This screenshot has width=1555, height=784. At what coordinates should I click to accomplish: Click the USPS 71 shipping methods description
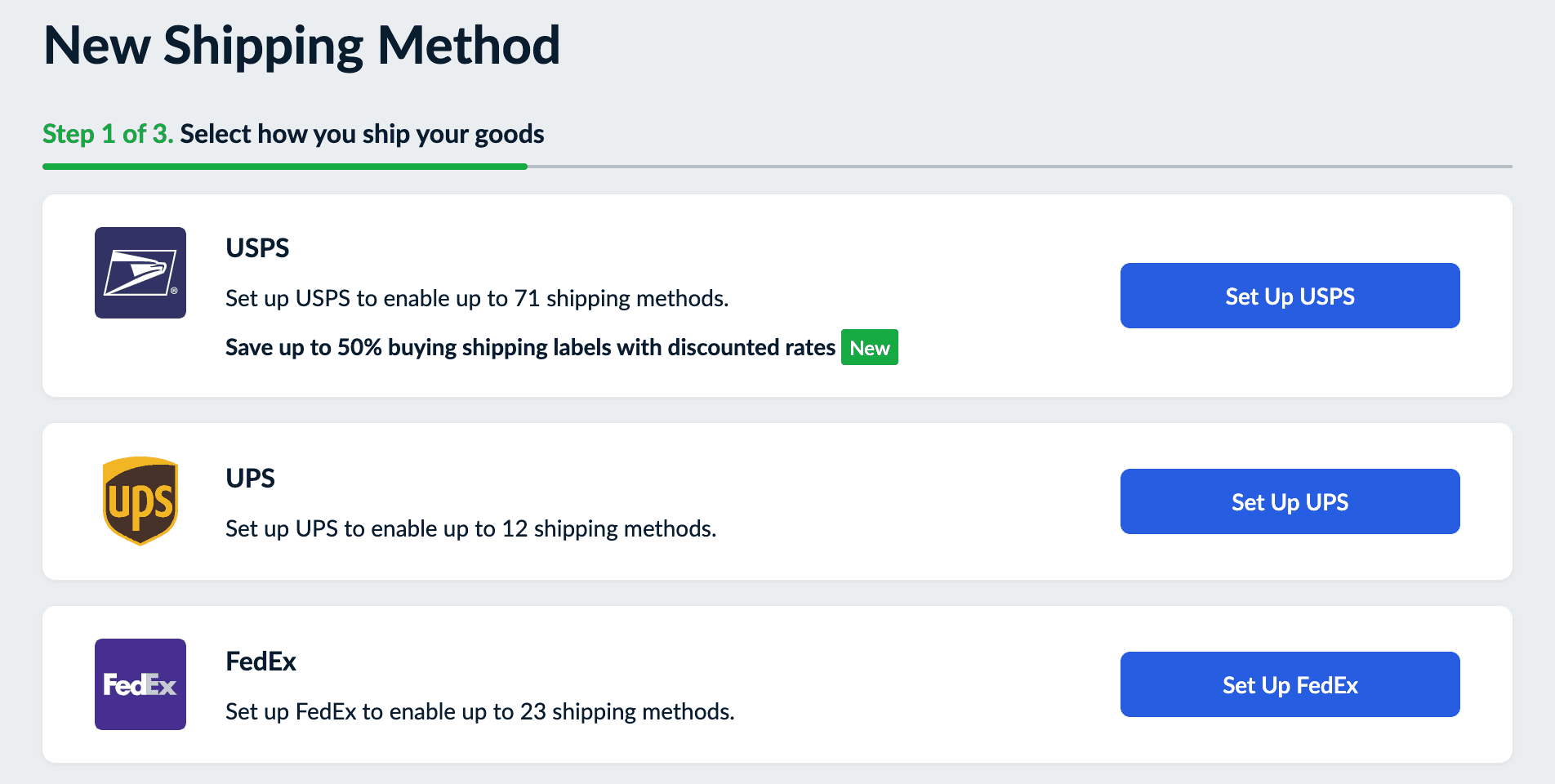[x=476, y=299]
